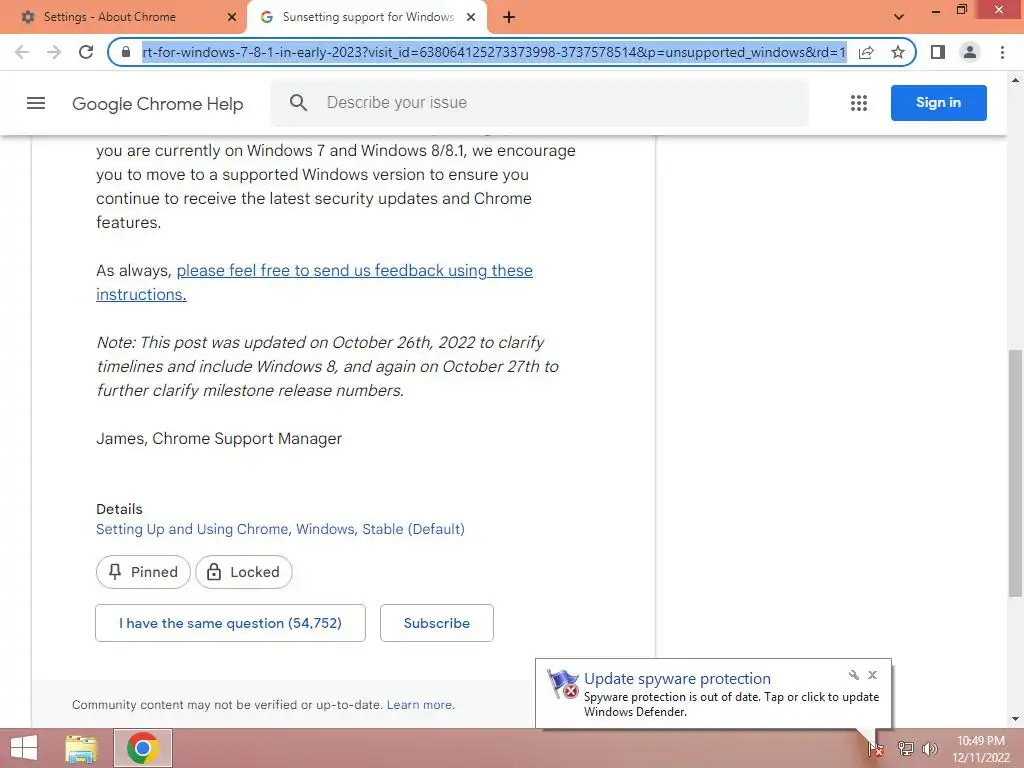
Task: Click the search magnifier icon
Action: [298, 103]
